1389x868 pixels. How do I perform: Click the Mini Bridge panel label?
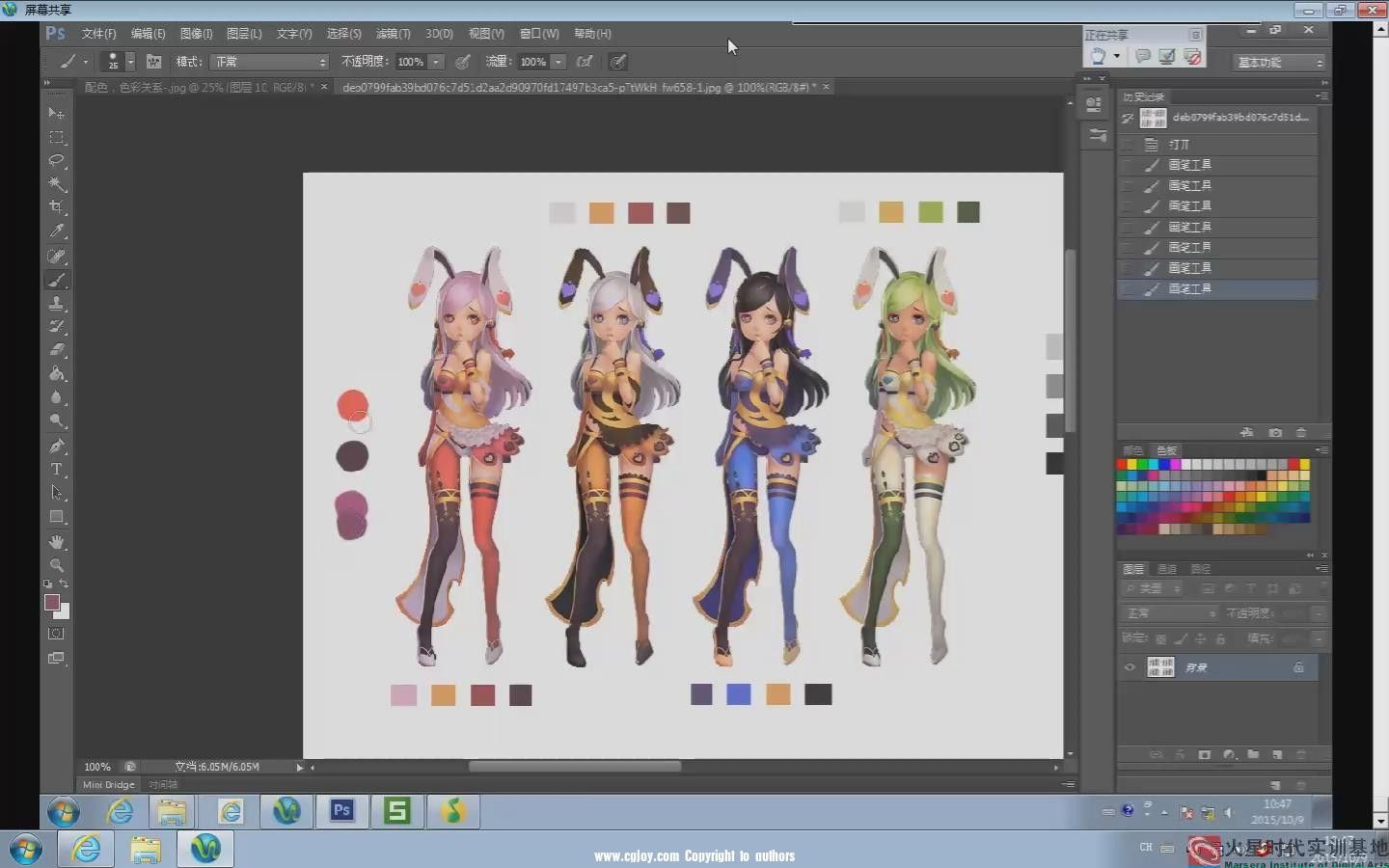point(108,785)
